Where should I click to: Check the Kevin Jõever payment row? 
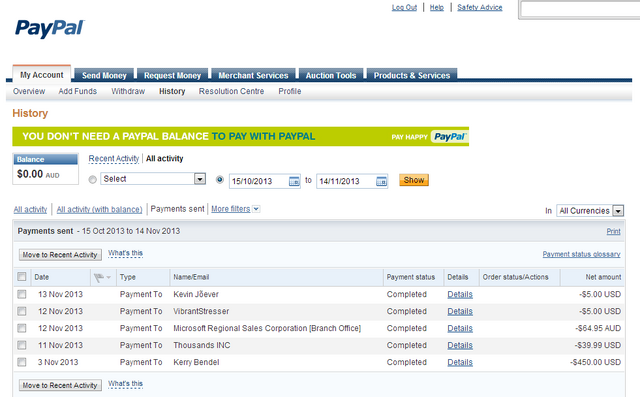[x=22, y=294]
